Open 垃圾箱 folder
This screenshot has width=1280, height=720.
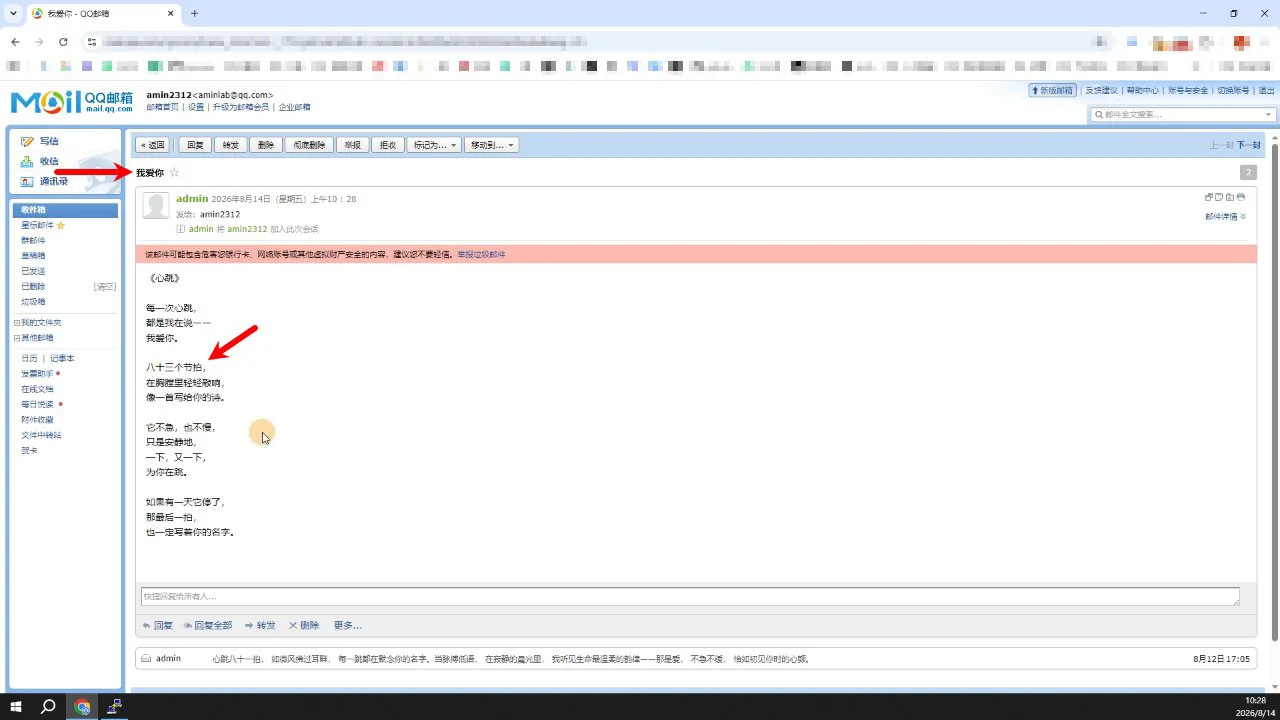click(33, 301)
